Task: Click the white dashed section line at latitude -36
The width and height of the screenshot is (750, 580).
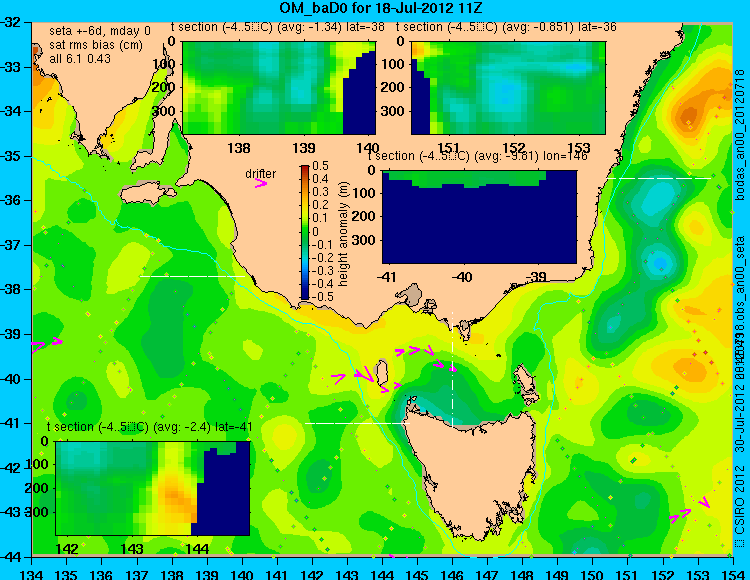Action: (659, 178)
